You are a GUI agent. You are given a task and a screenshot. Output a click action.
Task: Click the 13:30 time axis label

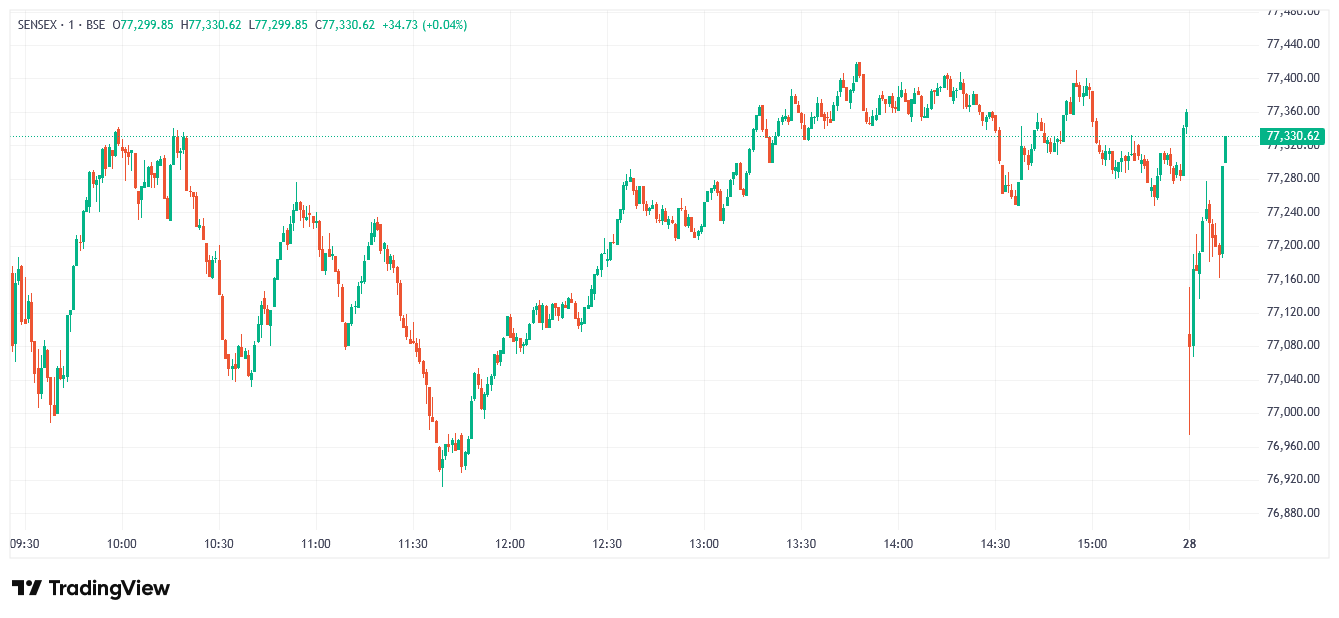pyautogui.click(x=801, y=544)
